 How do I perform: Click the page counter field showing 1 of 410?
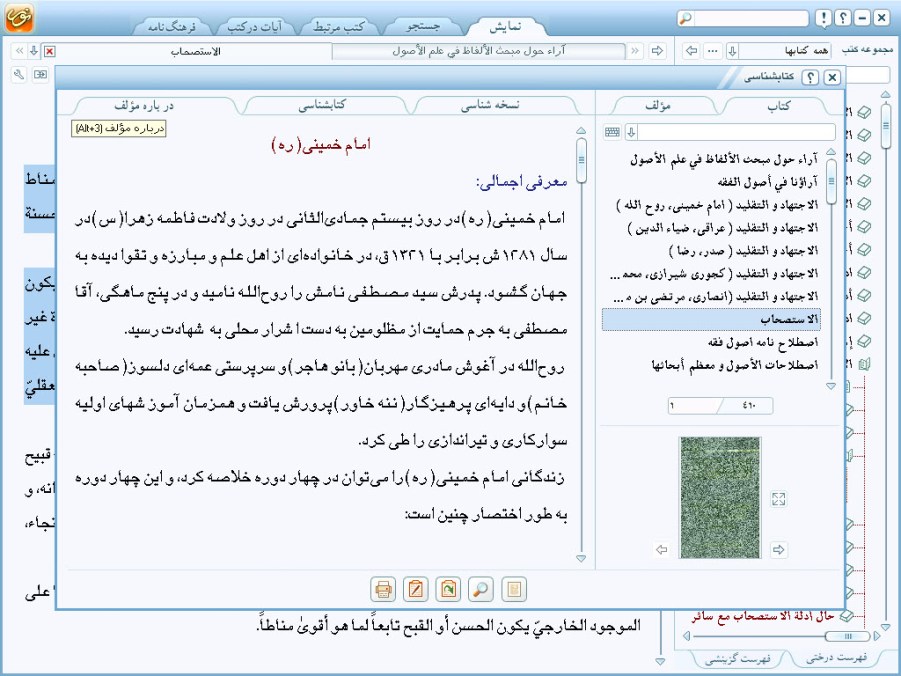721,406
